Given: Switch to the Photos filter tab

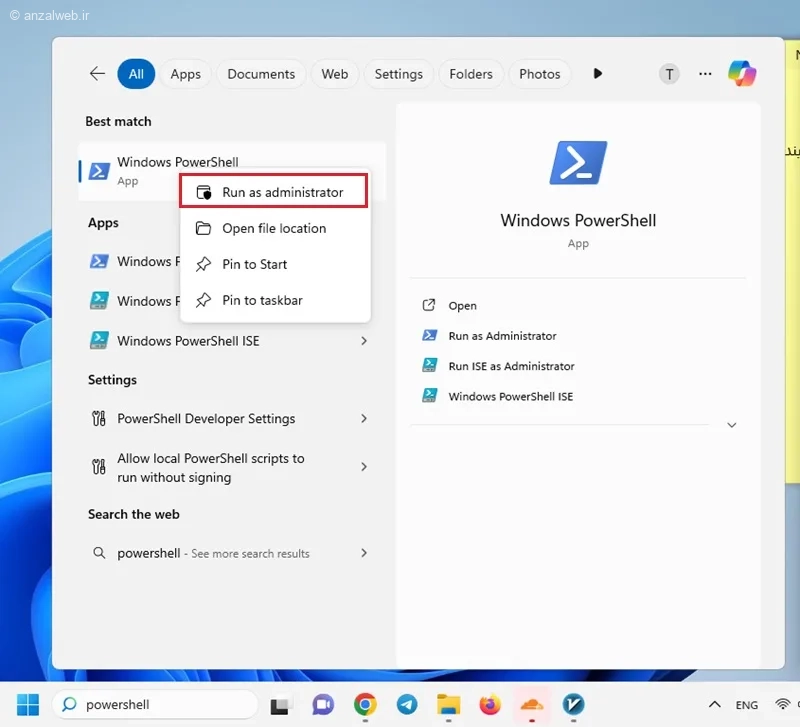Looking at the screenshot, I should pos(539,74).
